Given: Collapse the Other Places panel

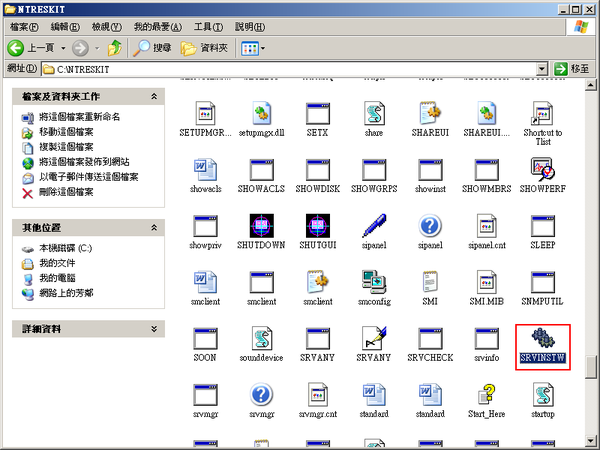Looking at the screenshot, I should [154, 228].
